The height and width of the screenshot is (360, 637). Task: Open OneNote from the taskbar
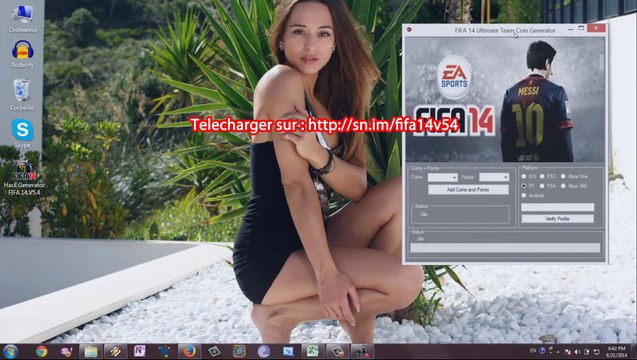click(139, 351)
